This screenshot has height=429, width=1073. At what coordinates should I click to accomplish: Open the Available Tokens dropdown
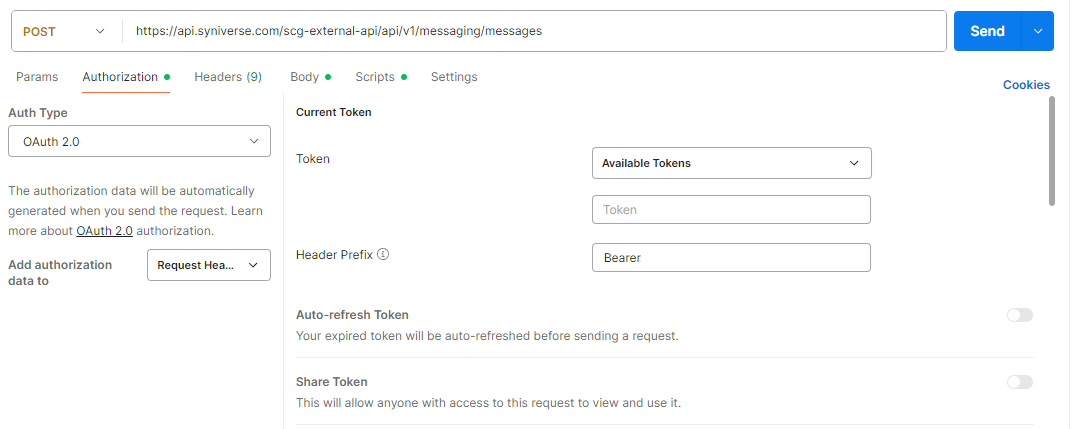coord(731,163)
